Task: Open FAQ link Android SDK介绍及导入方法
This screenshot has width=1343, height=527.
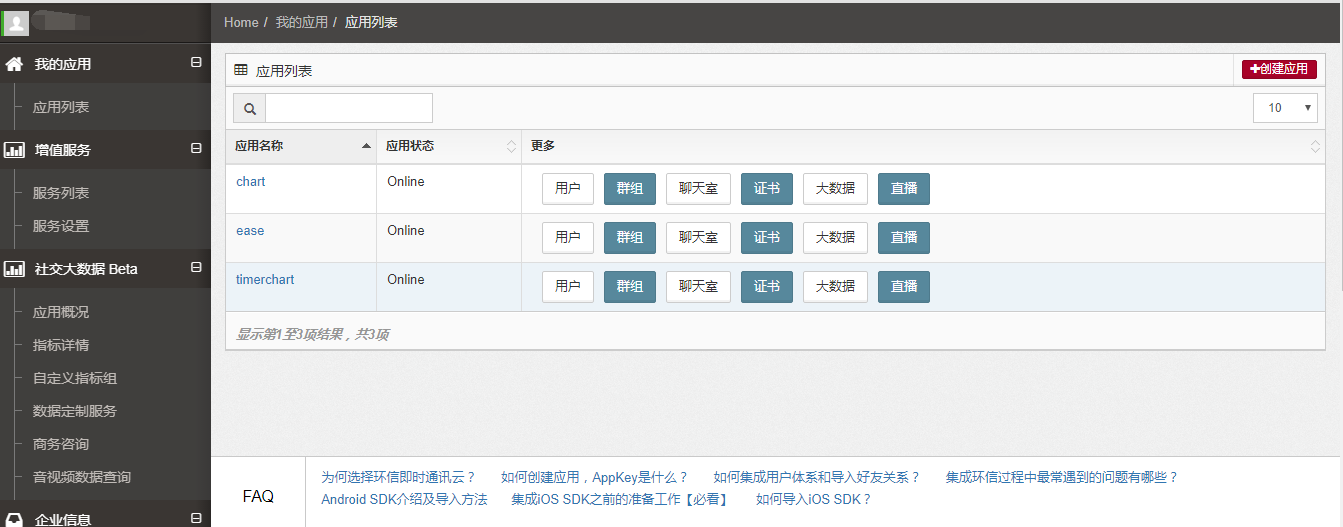Action: click(x=404, y=499)
